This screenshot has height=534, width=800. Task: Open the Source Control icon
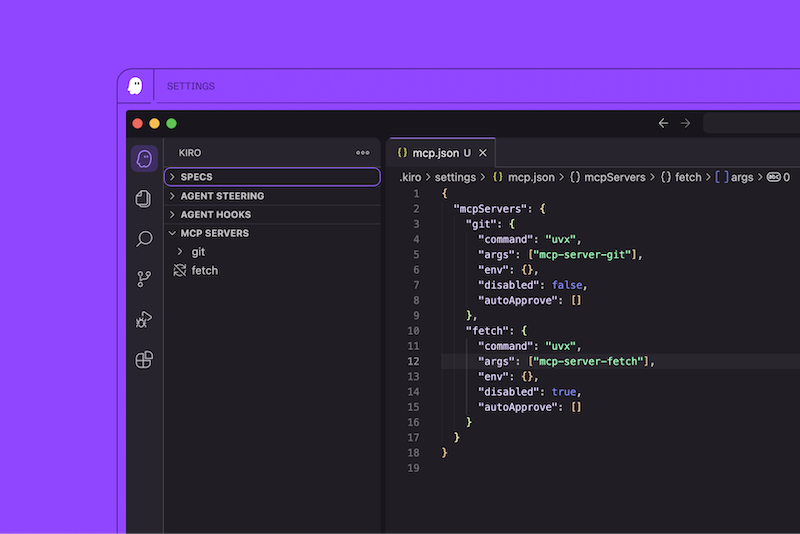coord(144,279)
